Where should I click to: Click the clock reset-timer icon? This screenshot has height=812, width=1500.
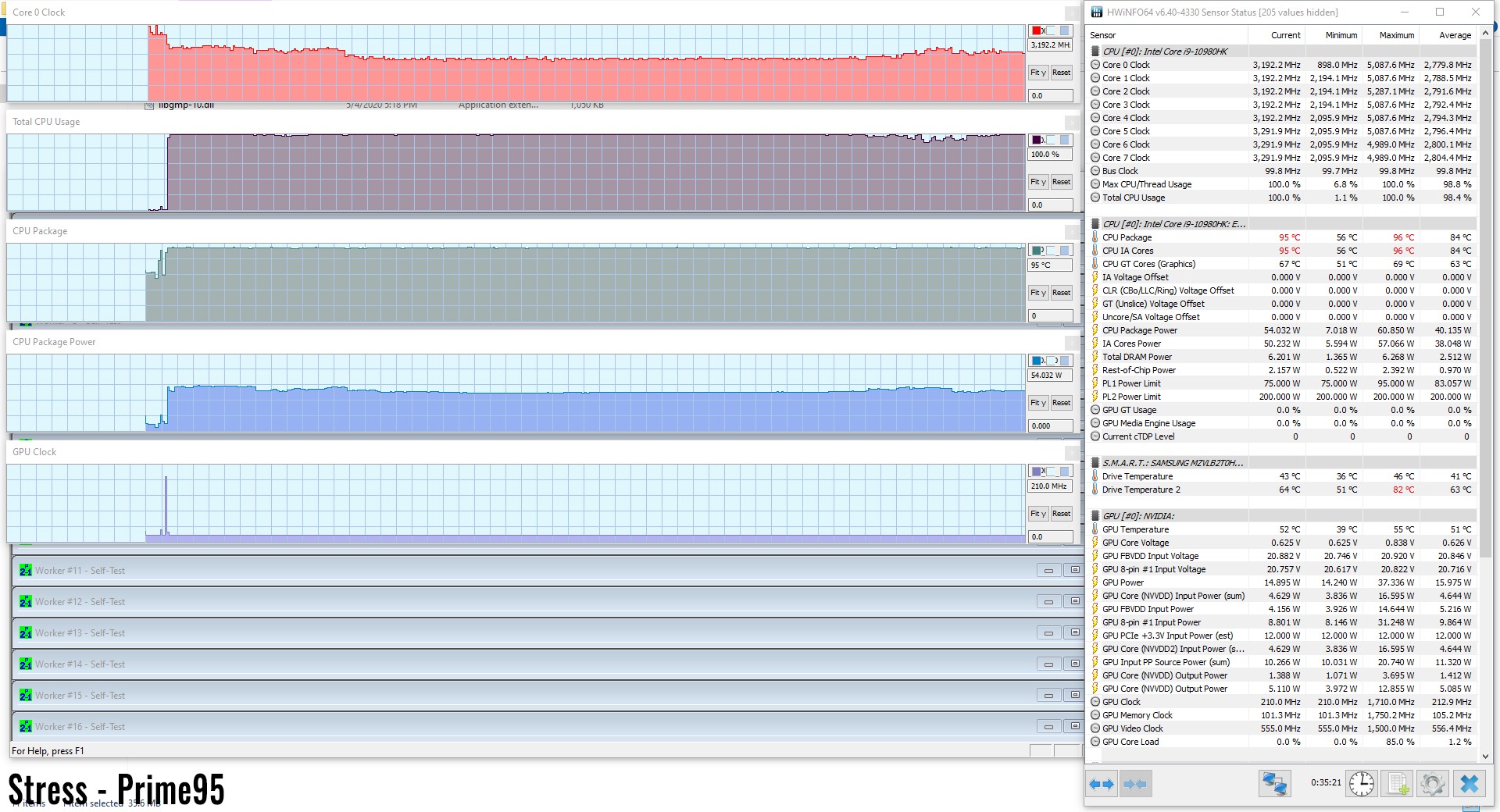point(1361,784)
